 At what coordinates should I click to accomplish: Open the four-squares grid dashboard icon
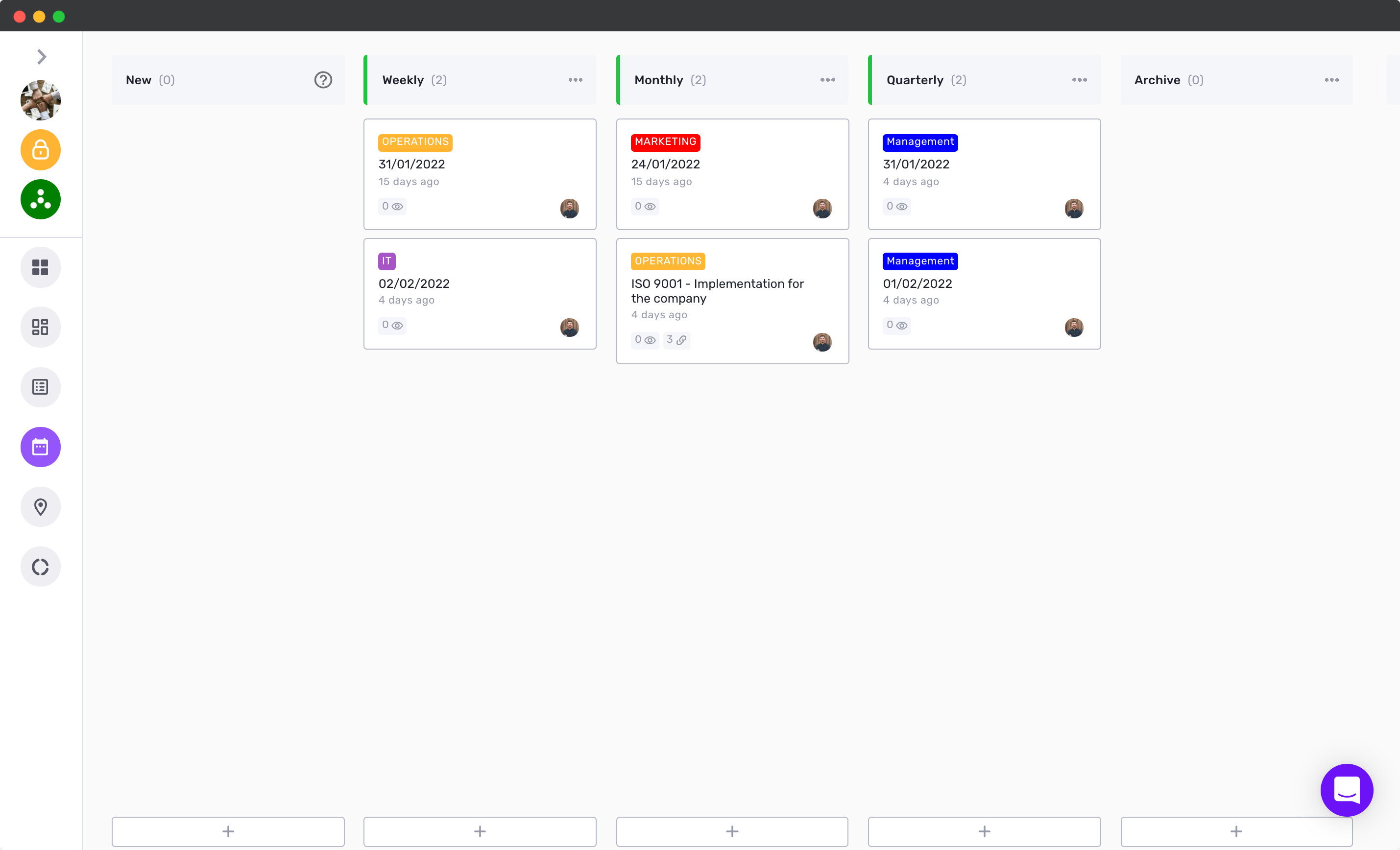(x=40, y=267)
